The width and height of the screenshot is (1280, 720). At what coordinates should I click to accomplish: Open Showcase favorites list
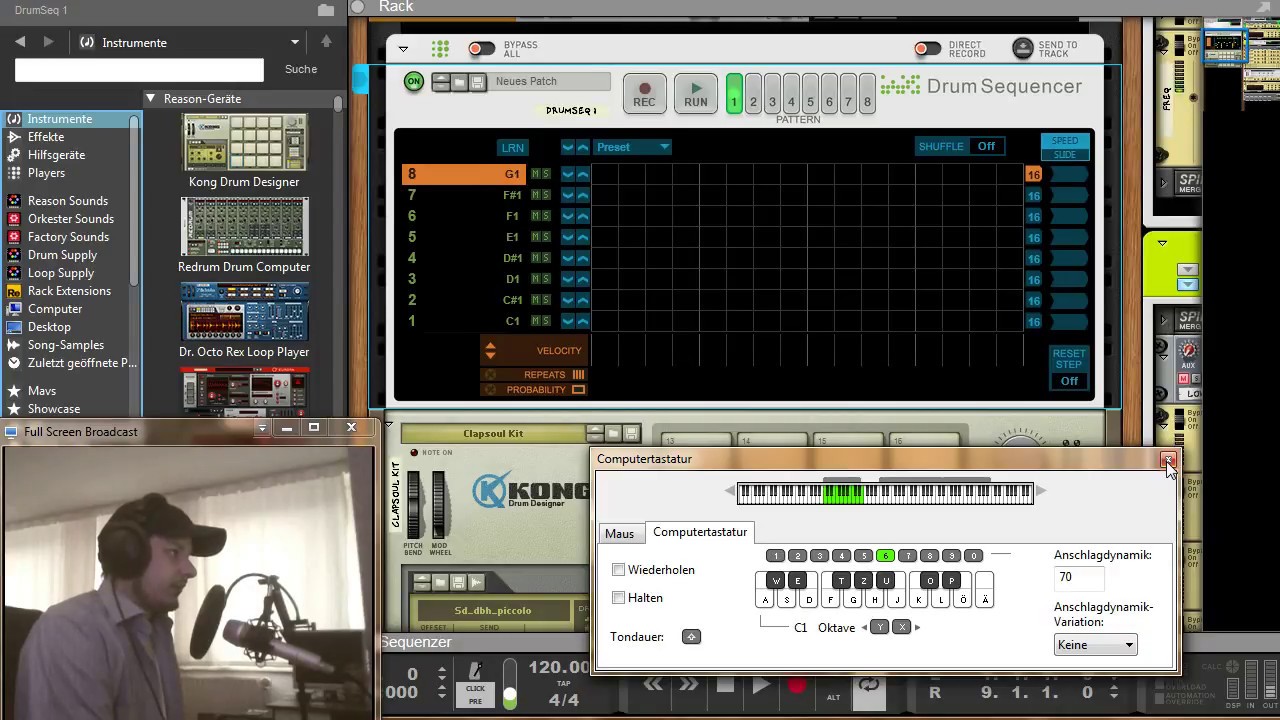(x=54, y=409)
